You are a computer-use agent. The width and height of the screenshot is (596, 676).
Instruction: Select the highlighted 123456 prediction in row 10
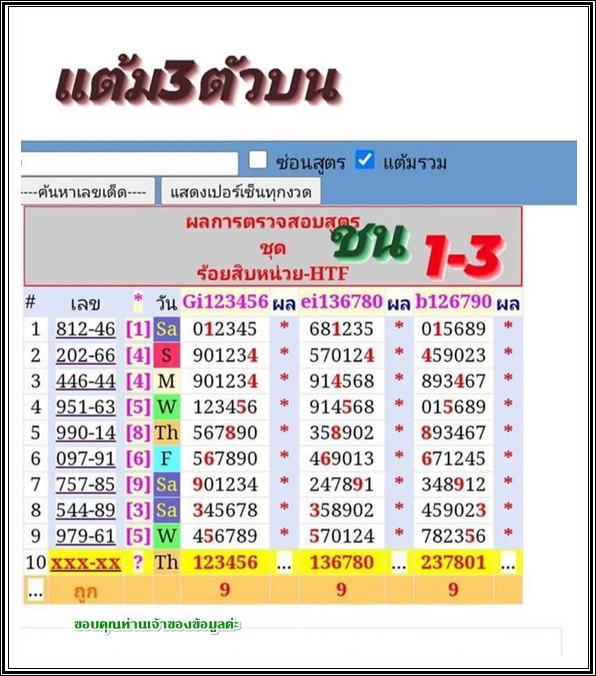tap(225, 563)
